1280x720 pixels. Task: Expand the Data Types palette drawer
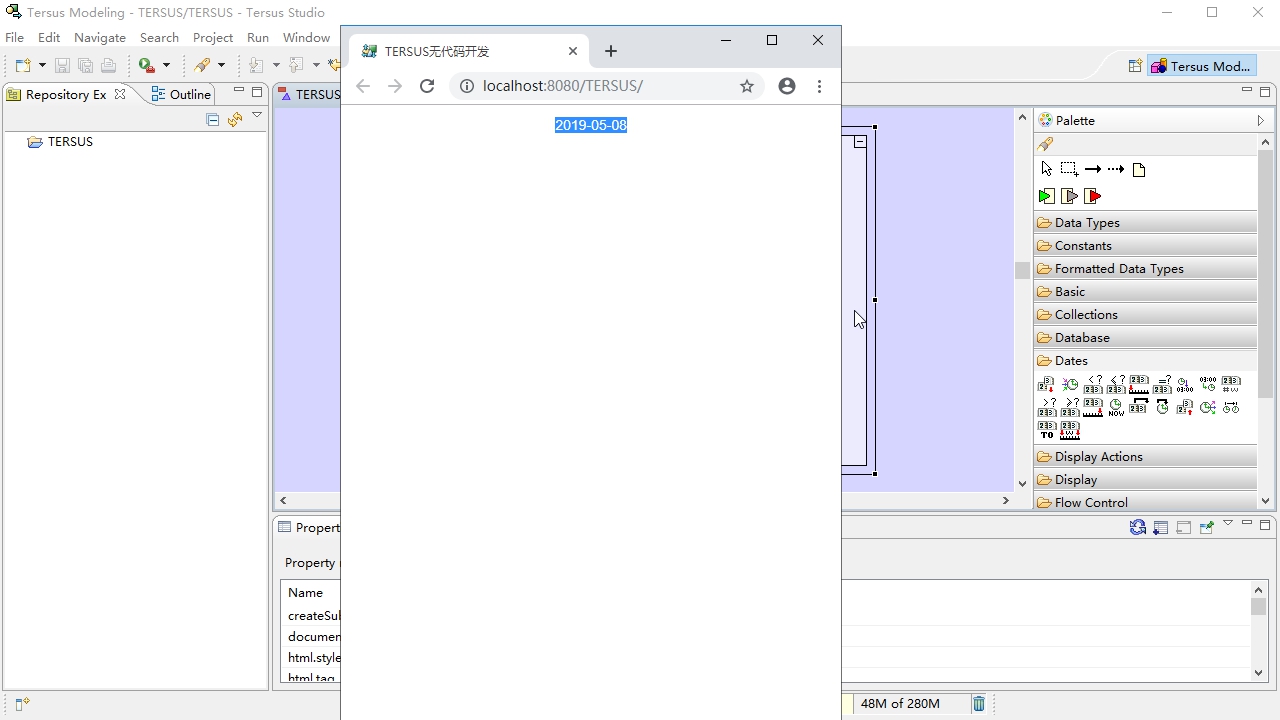click(1146, 223)
